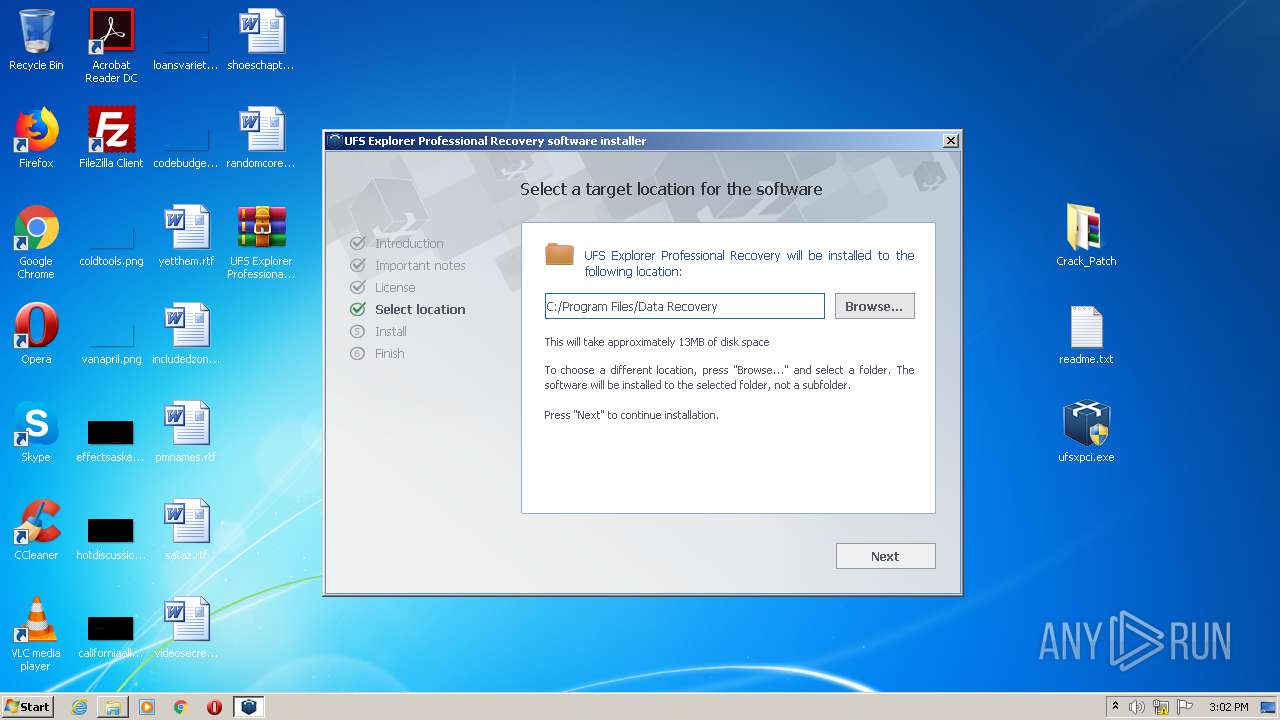Click the License step in sidebar

coord(395,287)
